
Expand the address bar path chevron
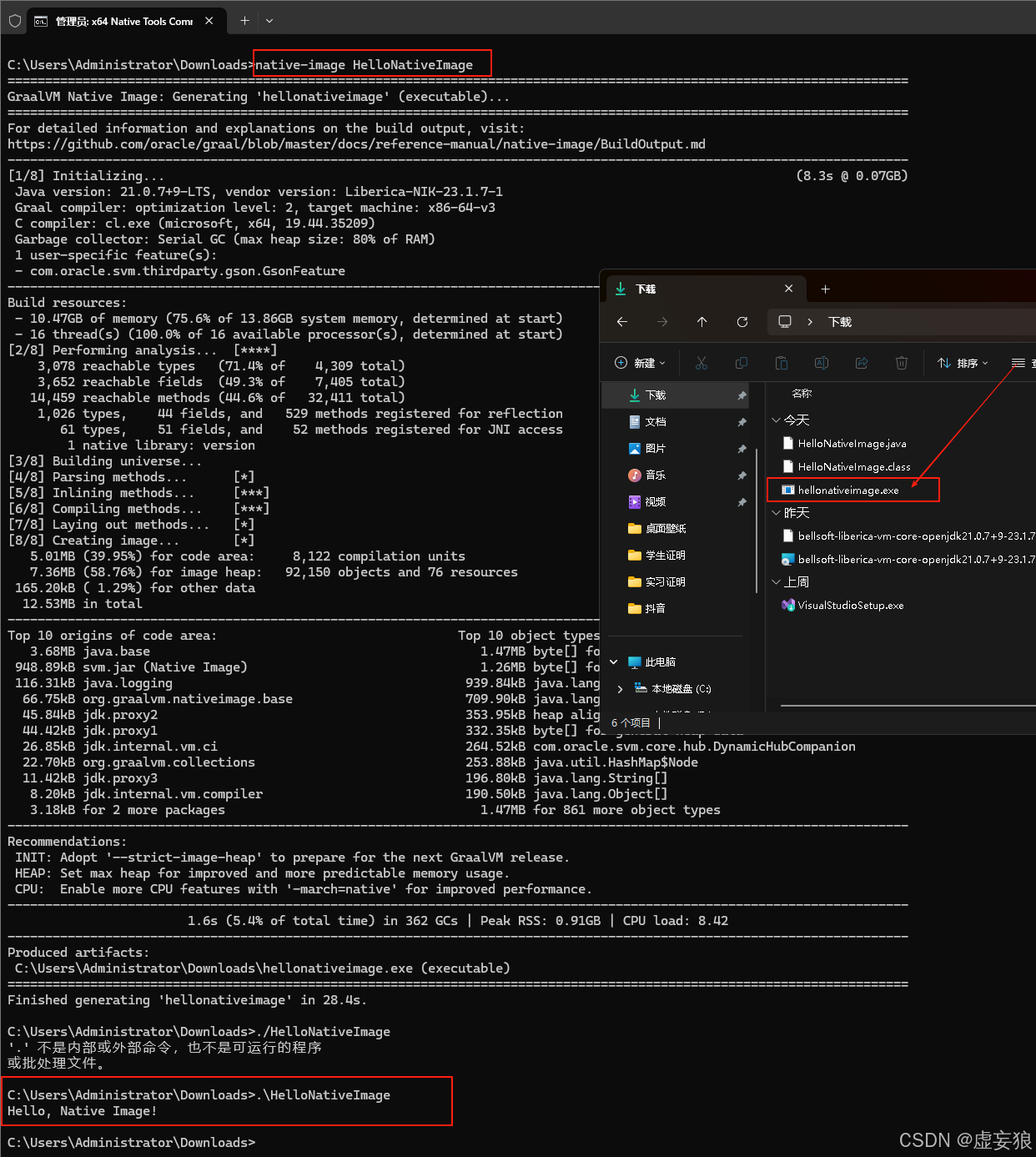tap(810, 322)
